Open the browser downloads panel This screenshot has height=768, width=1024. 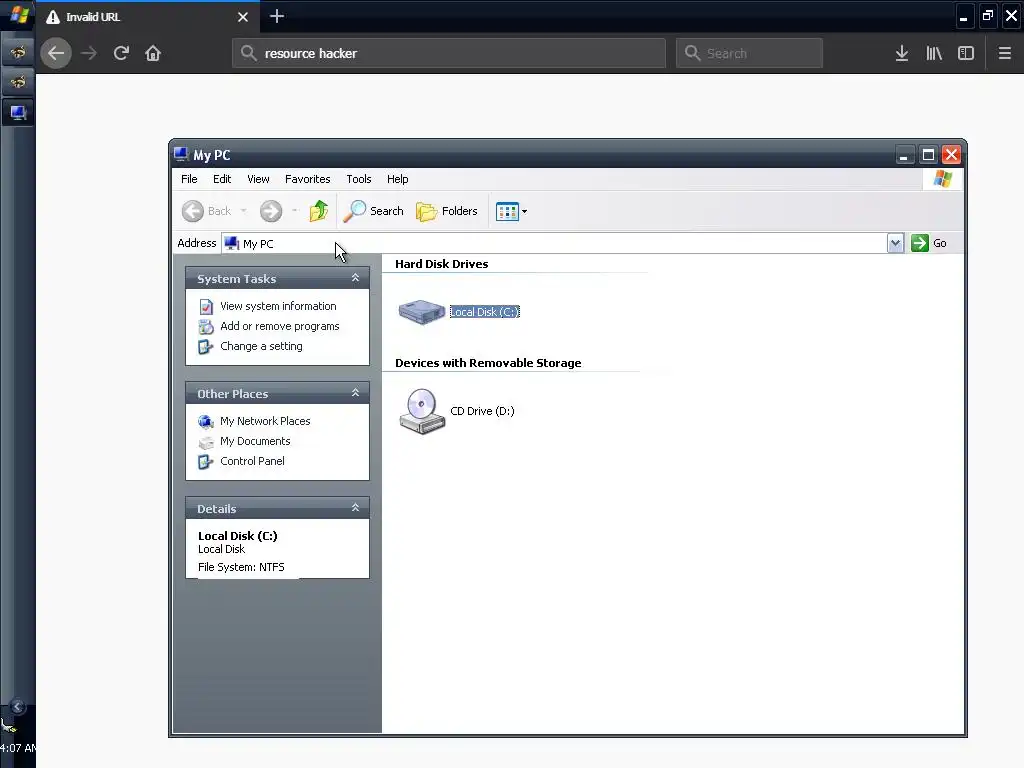(x=901, y=53)
